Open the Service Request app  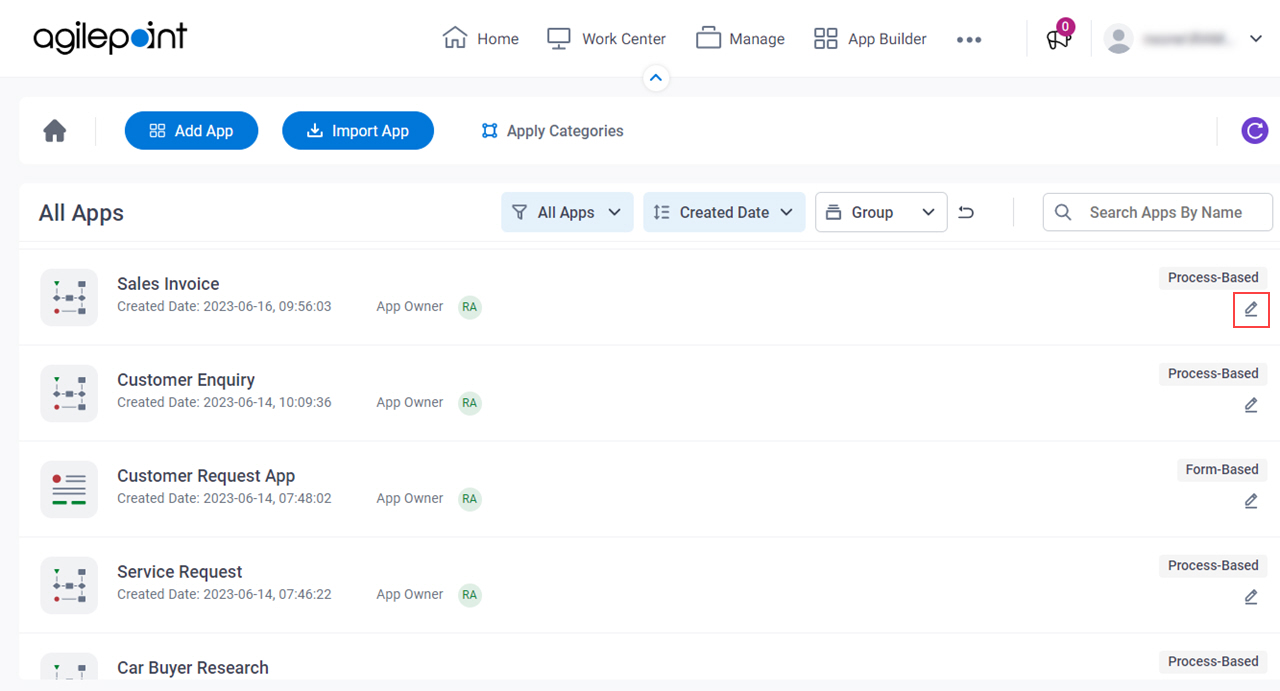click(x=180, y=572)
